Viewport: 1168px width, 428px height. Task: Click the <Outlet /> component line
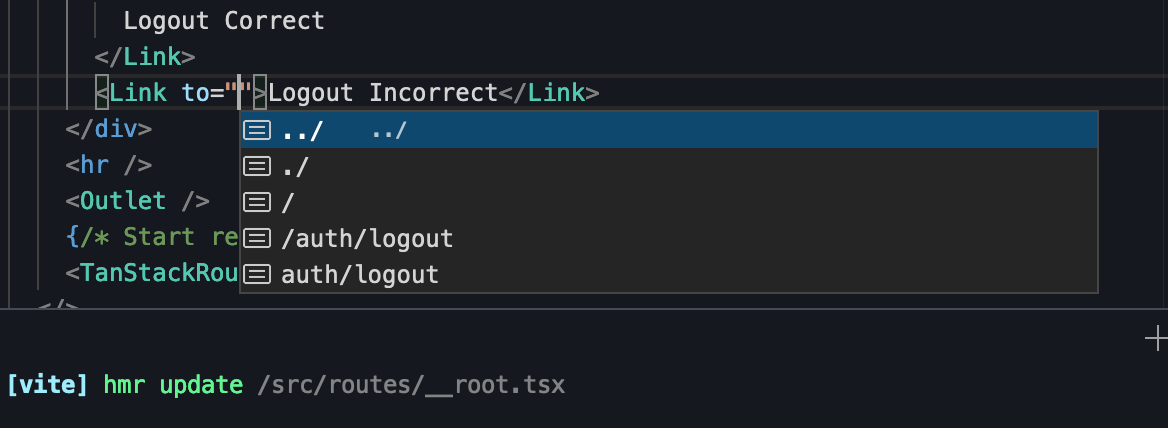click(x=138, y=201)
